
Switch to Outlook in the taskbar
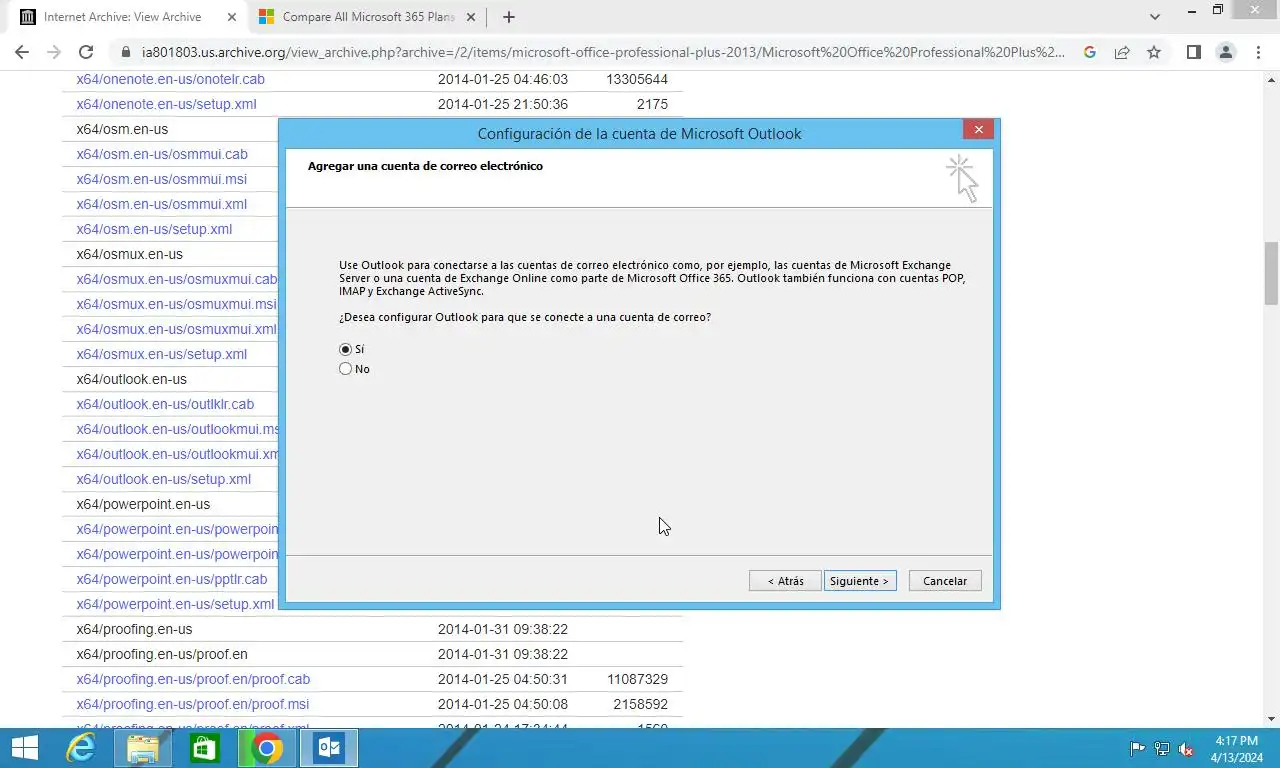(x=329, y=748)
